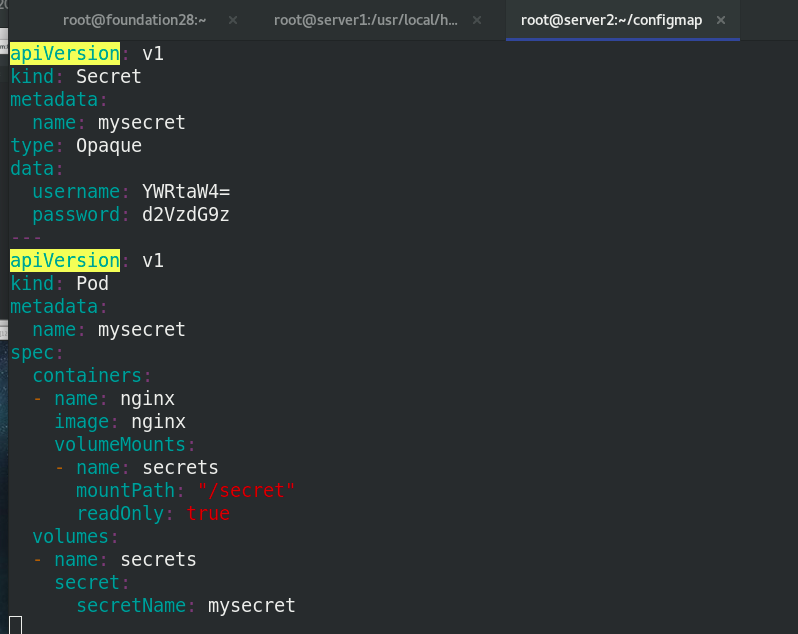Image resolution: width=798 pixels, height=634 pixels.
Task: Click the first highlighted apiVersion keyword
Action: pyautogui.click(x=65, y=53)
